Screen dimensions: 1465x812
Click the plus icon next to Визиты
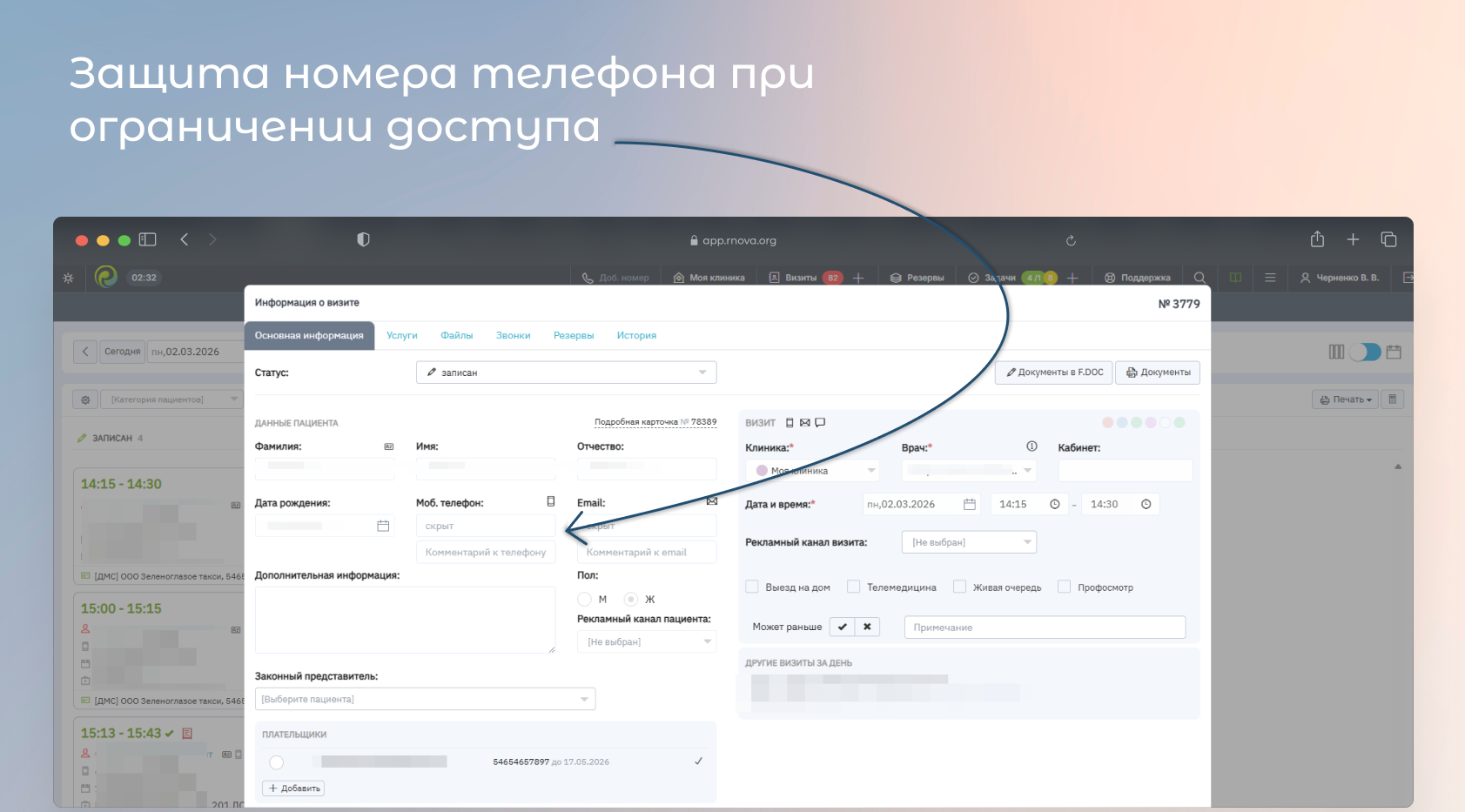858,278
